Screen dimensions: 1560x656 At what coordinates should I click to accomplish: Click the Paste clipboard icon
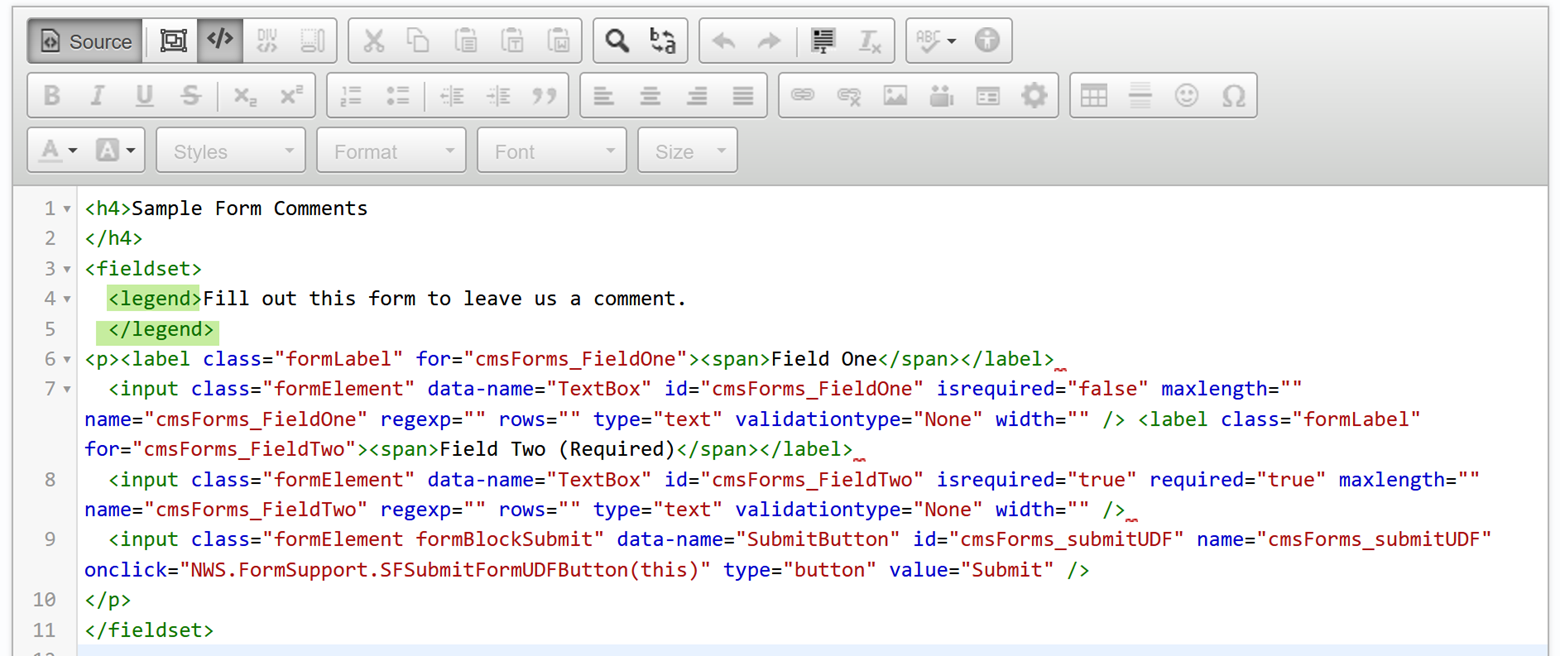coord(465,41)
